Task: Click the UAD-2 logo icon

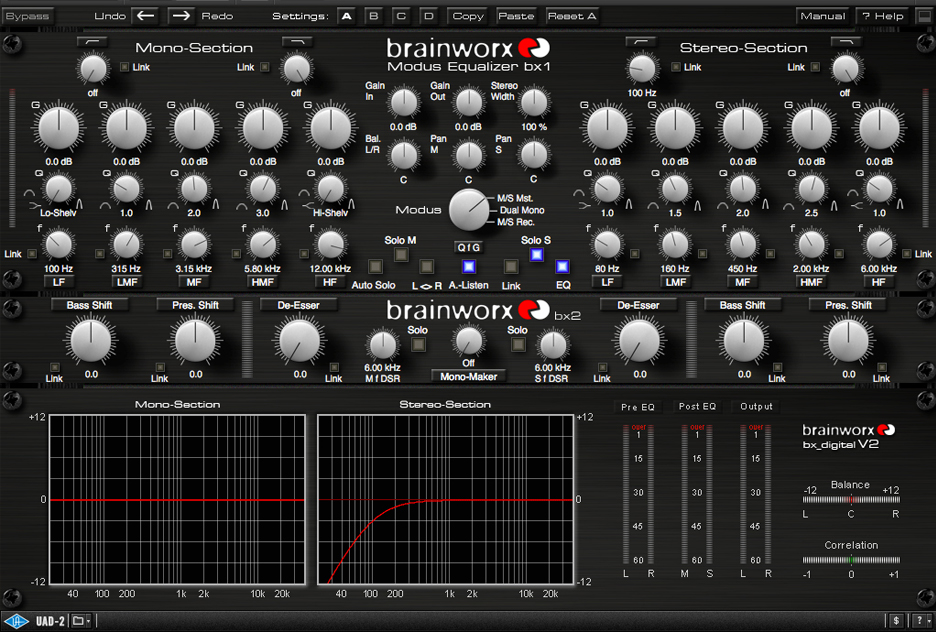Action: [18, 621]
